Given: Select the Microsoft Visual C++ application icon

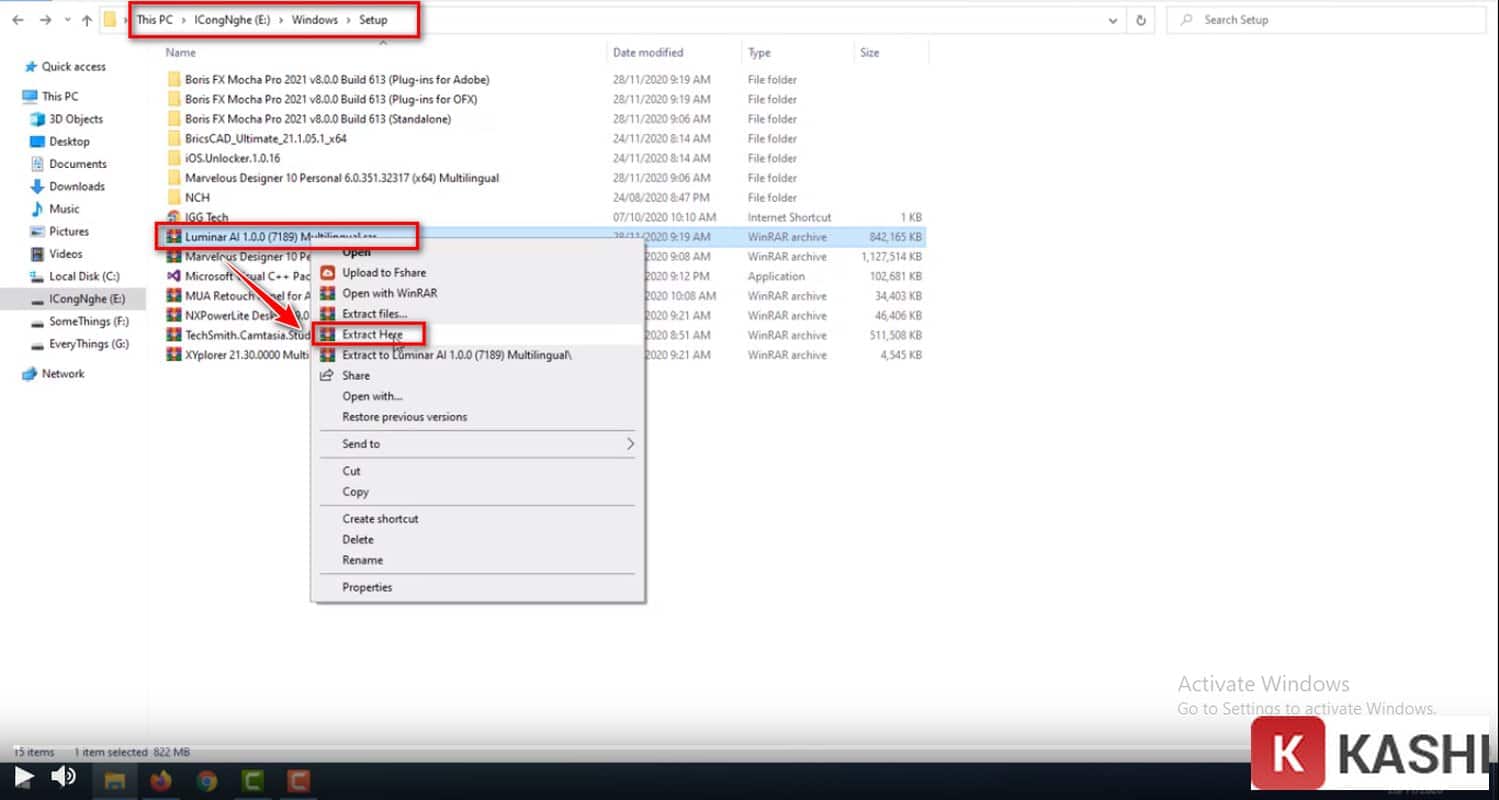Looking at the screenshot, I should coord(174,276).
